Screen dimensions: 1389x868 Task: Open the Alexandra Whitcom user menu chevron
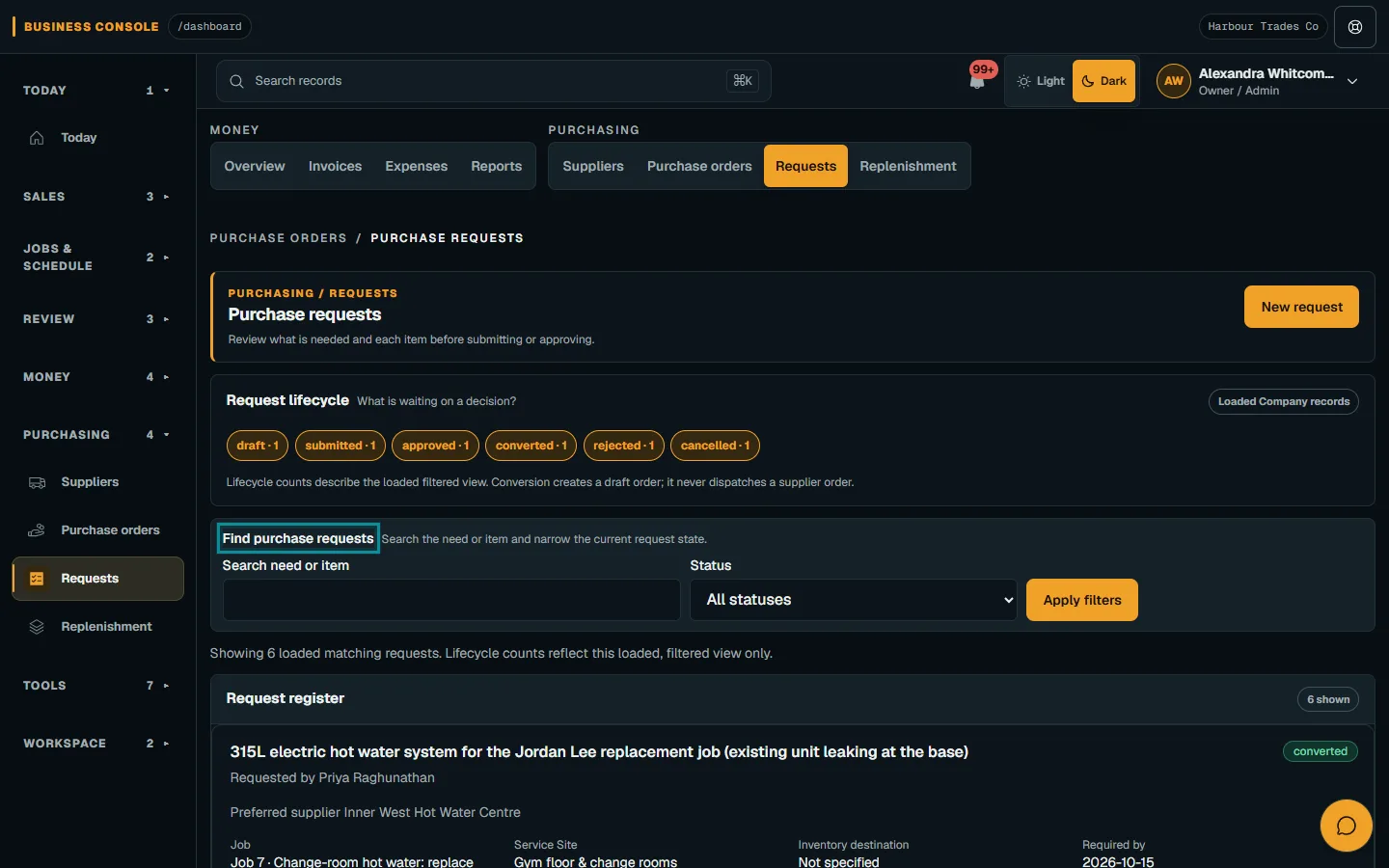(1352, 82)
